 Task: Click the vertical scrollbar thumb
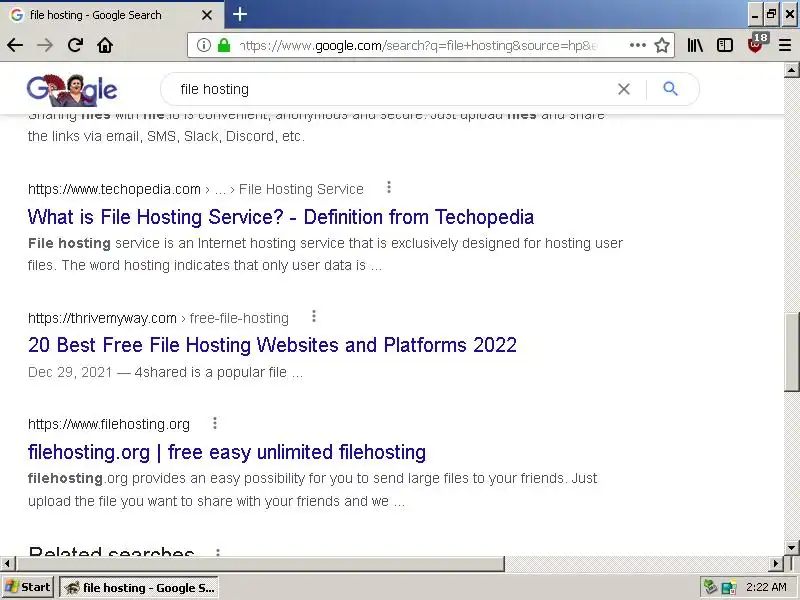pos(791,352)
